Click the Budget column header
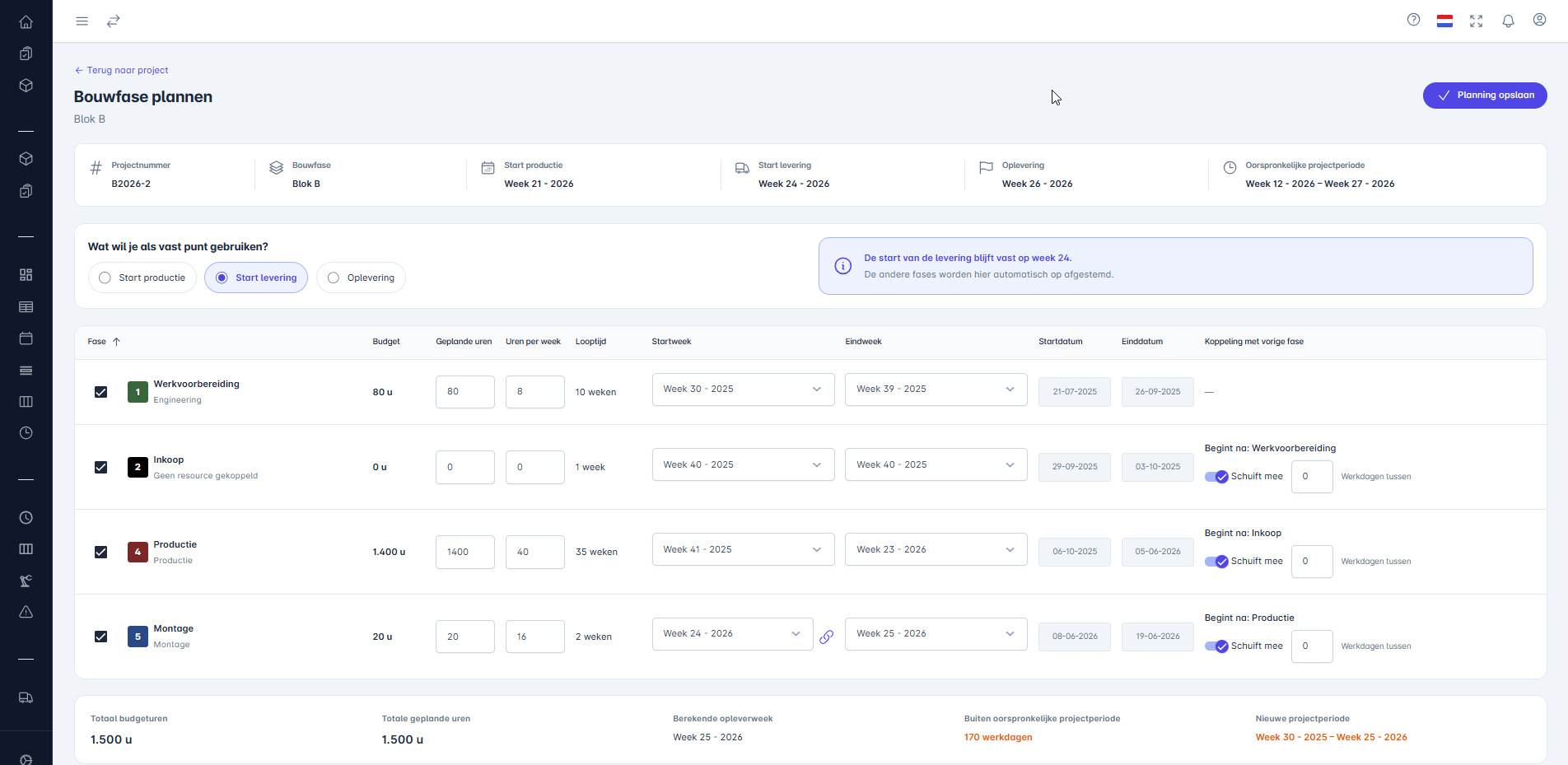This screenshot has height=765, width=1568. click(x=386, y=342)
